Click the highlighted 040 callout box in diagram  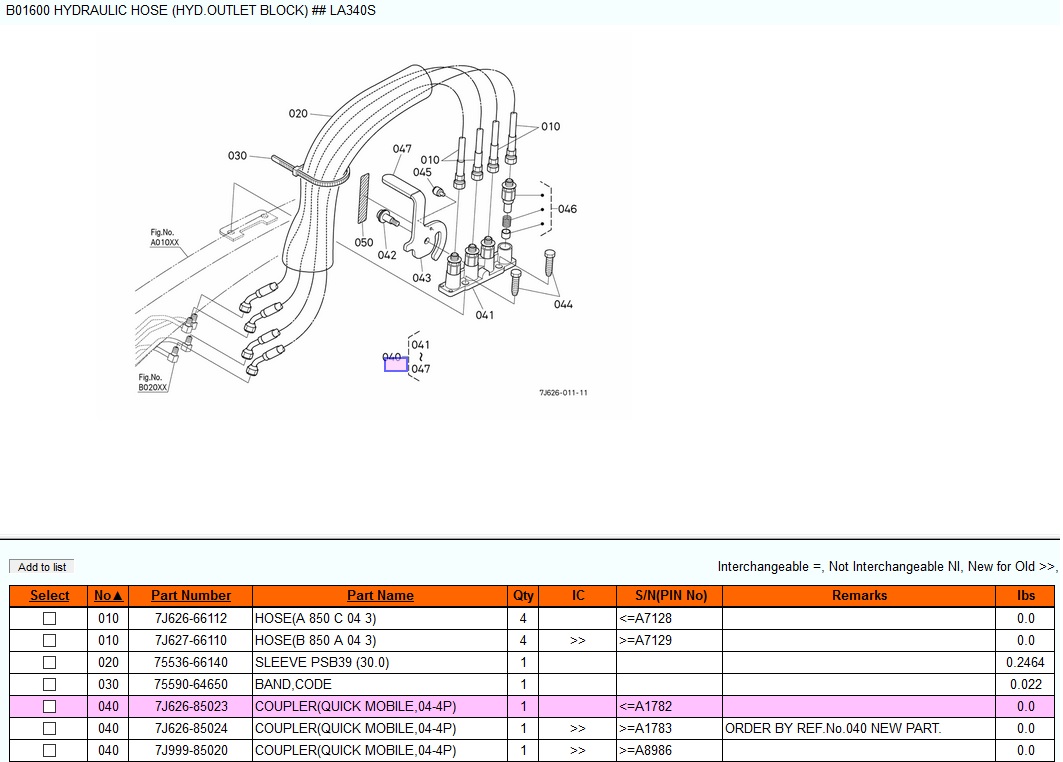(396, 364)
